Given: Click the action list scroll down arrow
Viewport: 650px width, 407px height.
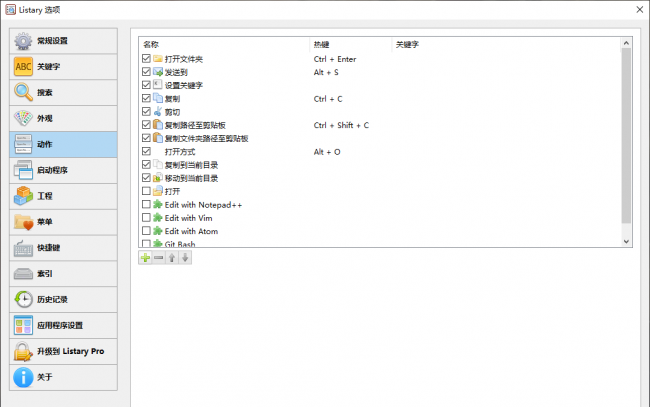Looking at the screenshot, I should (626, 241).
